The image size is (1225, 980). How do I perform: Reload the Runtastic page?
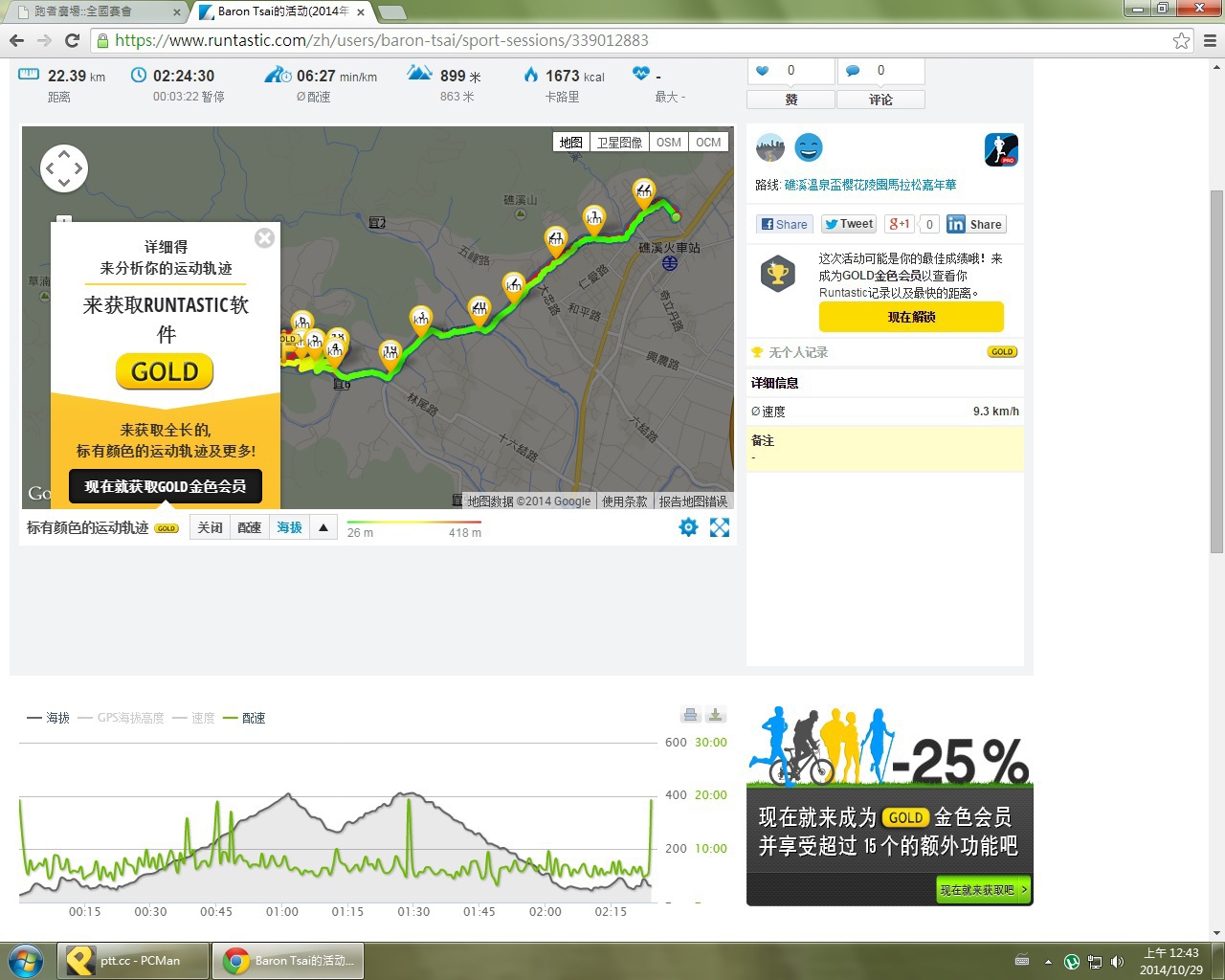click(x=72, y=40)
